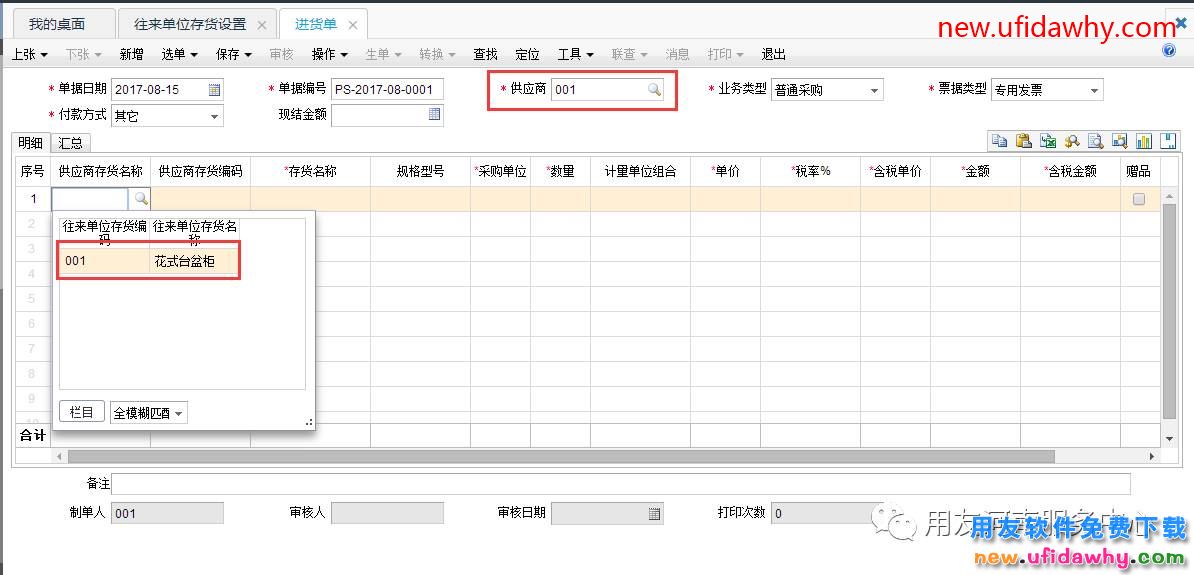The height and width of the screenshot is (575, 1194).
Task: Expand the 付款方式 dropdown
Action: tap(214, 116)
